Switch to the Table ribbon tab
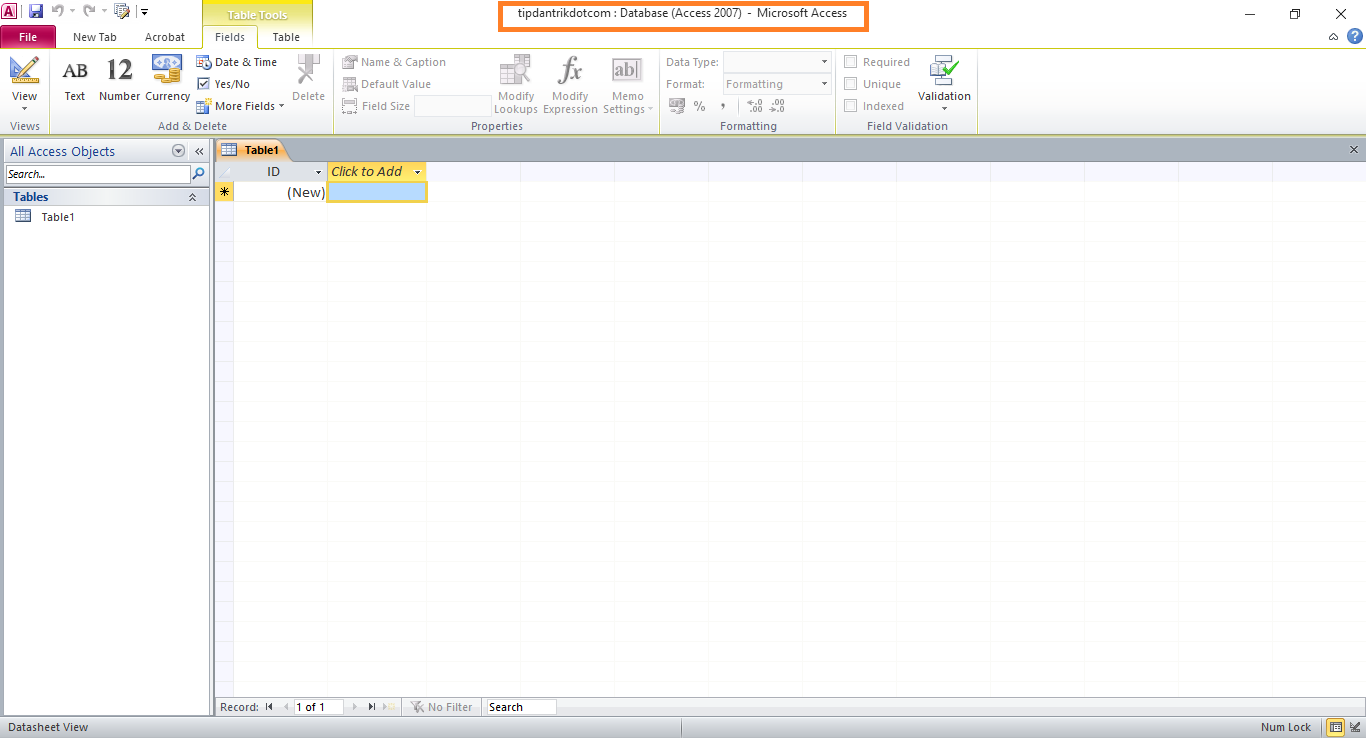1366x738 pixels. coord(286,37)
